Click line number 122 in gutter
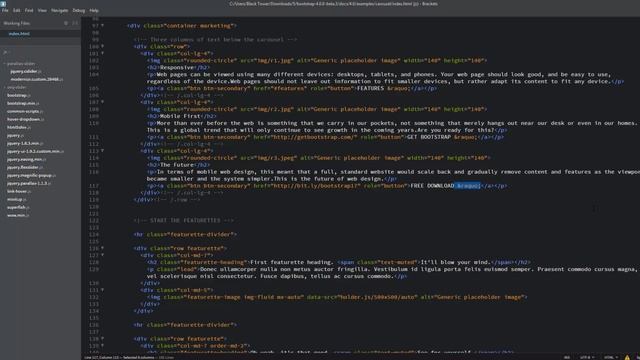The image size is (640, 360). [x=93, y=221]
